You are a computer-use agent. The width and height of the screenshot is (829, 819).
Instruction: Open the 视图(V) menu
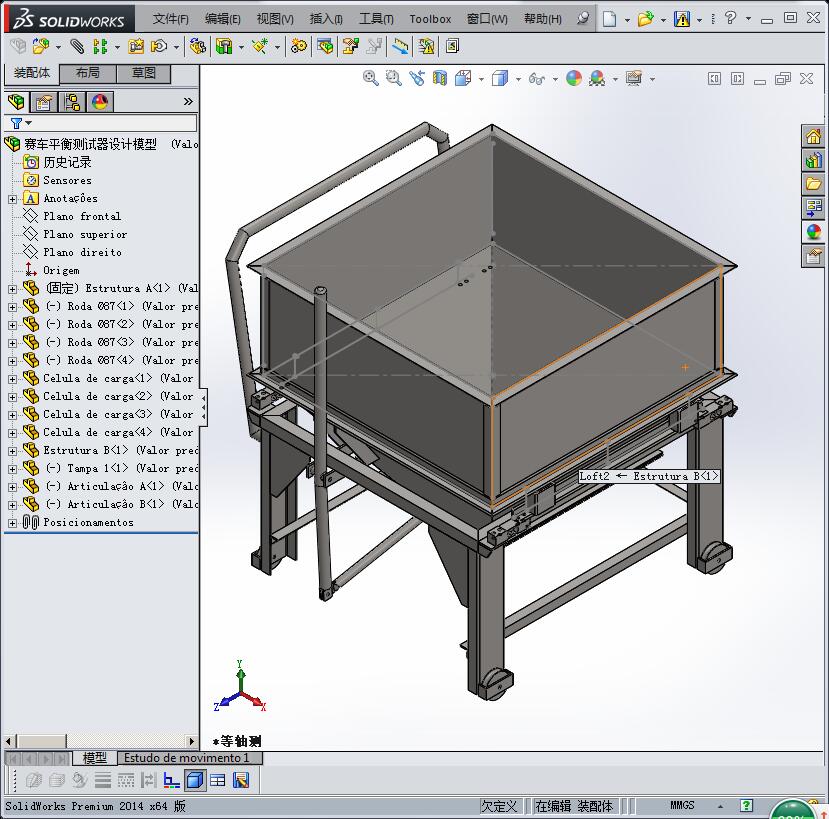pos(275,19)
